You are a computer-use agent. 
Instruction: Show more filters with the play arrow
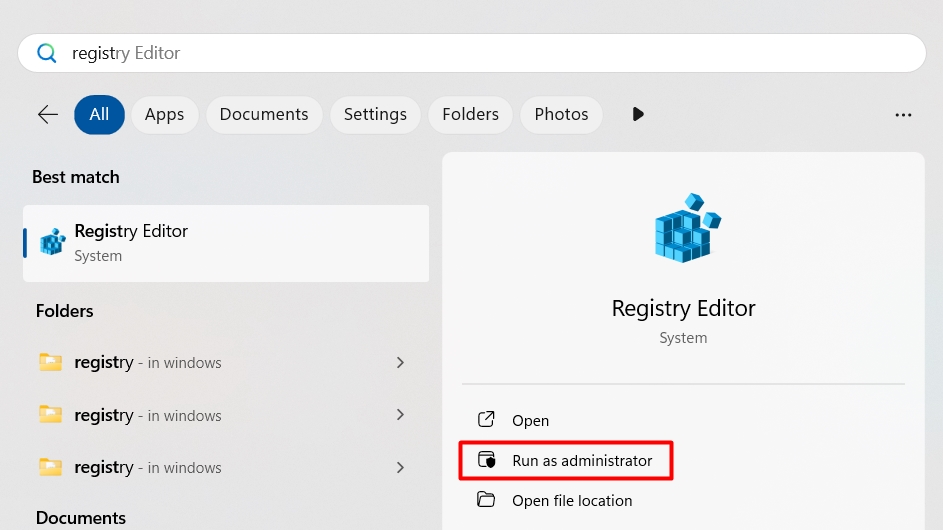tap(638, 114)
